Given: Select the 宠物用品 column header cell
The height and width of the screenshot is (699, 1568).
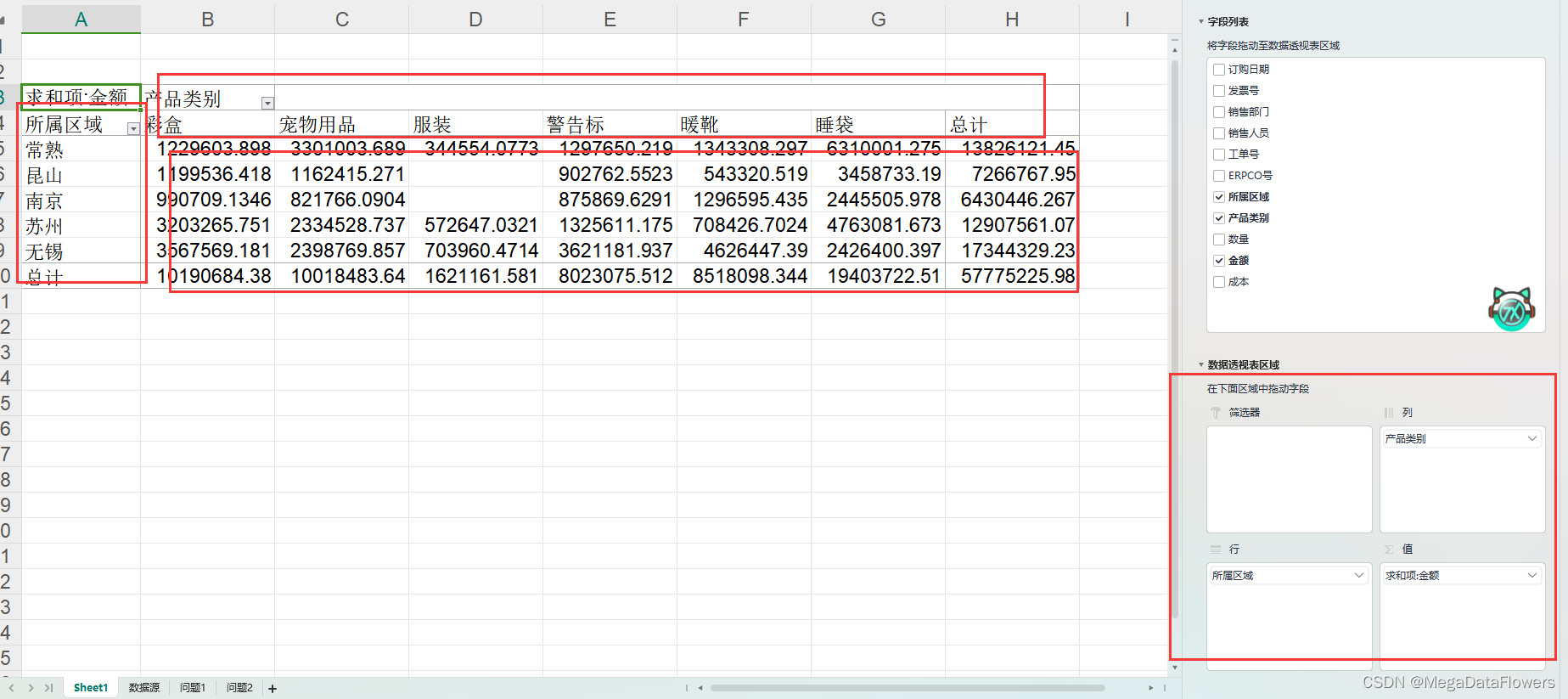Looking at the screenshot, I should click(342, 124).
